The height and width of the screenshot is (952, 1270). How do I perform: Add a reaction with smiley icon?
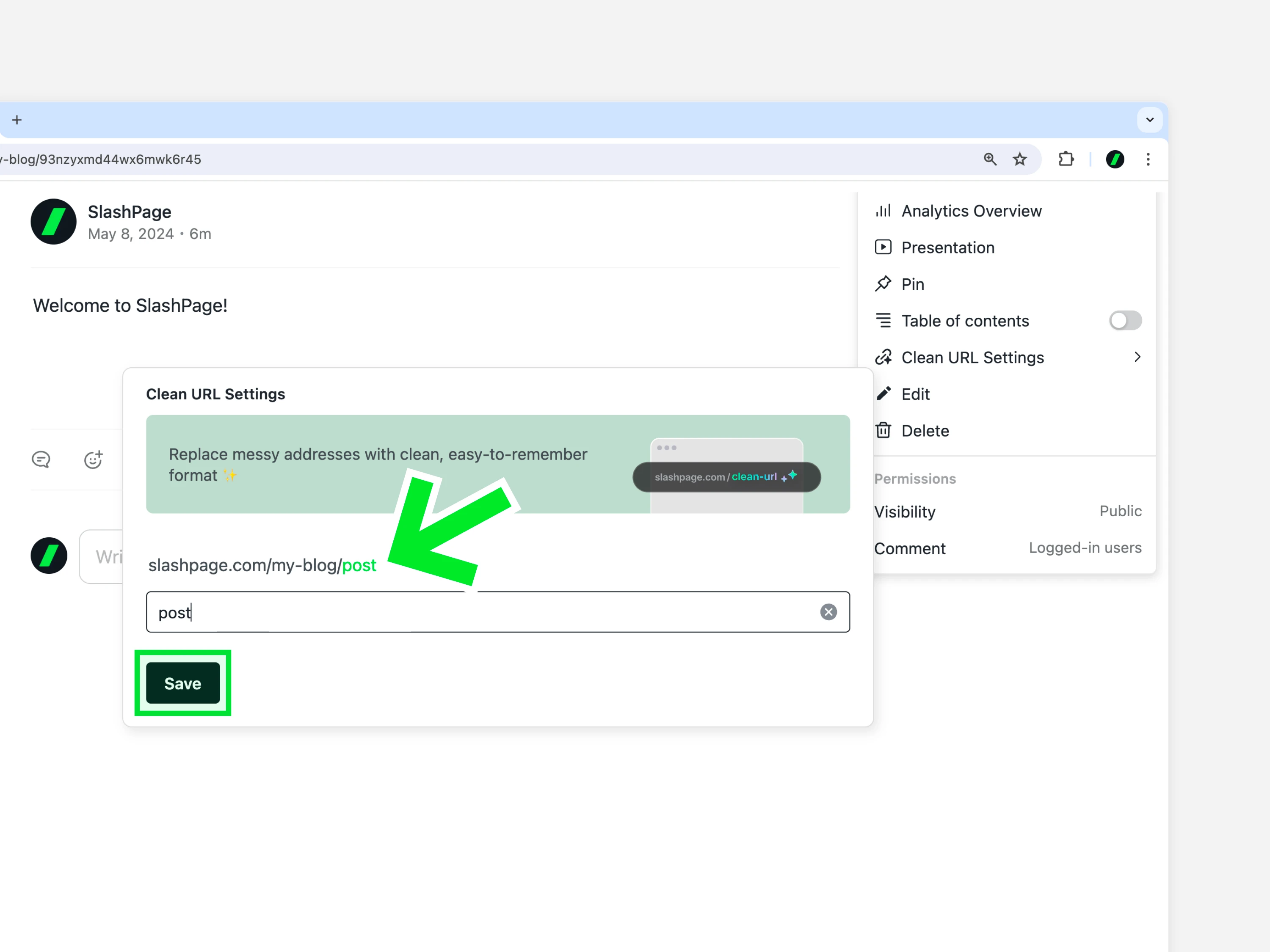click(93, 459)
